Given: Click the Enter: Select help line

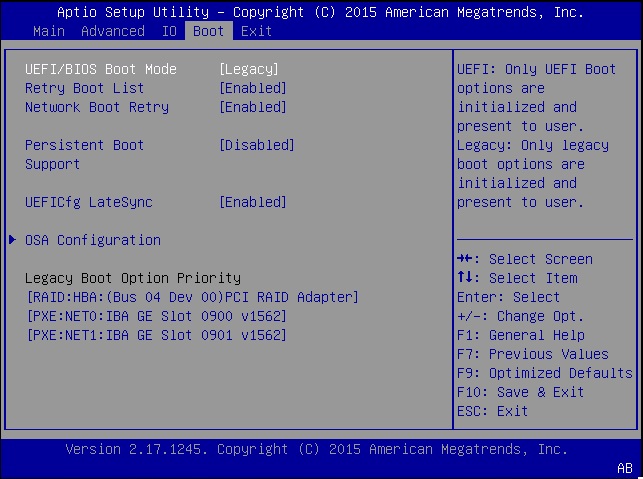Looking at the screenshot, I should 508,297.
